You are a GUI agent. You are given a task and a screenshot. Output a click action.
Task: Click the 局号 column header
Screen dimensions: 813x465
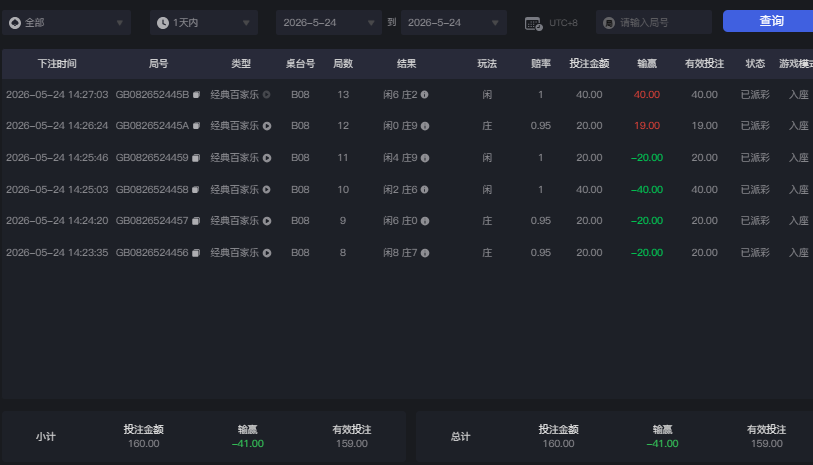(x=158, y=64)
